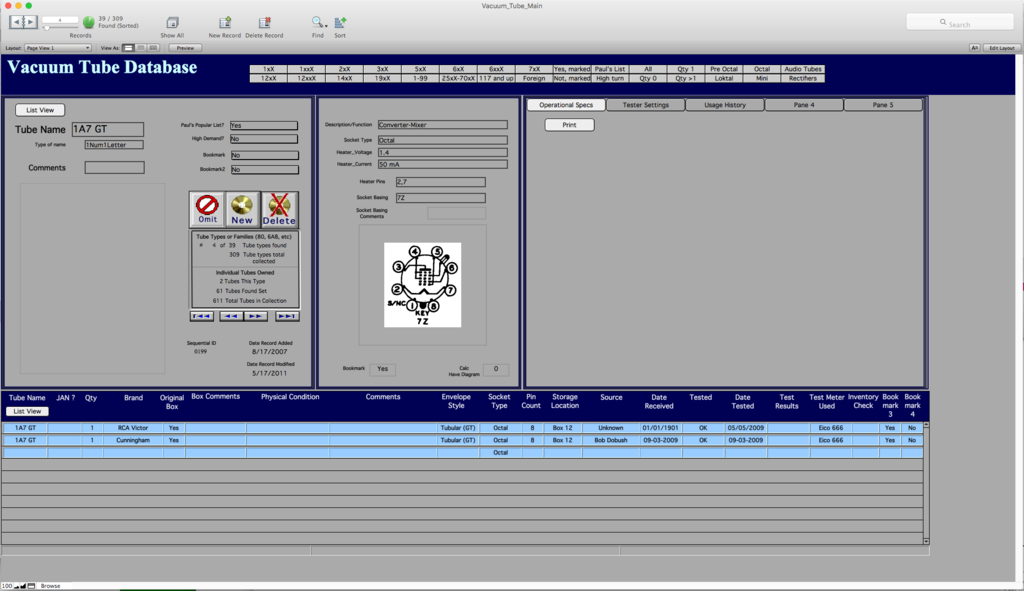
Task: Open the Layout 'Page View 1' dropdown
Action: point(57,48)
